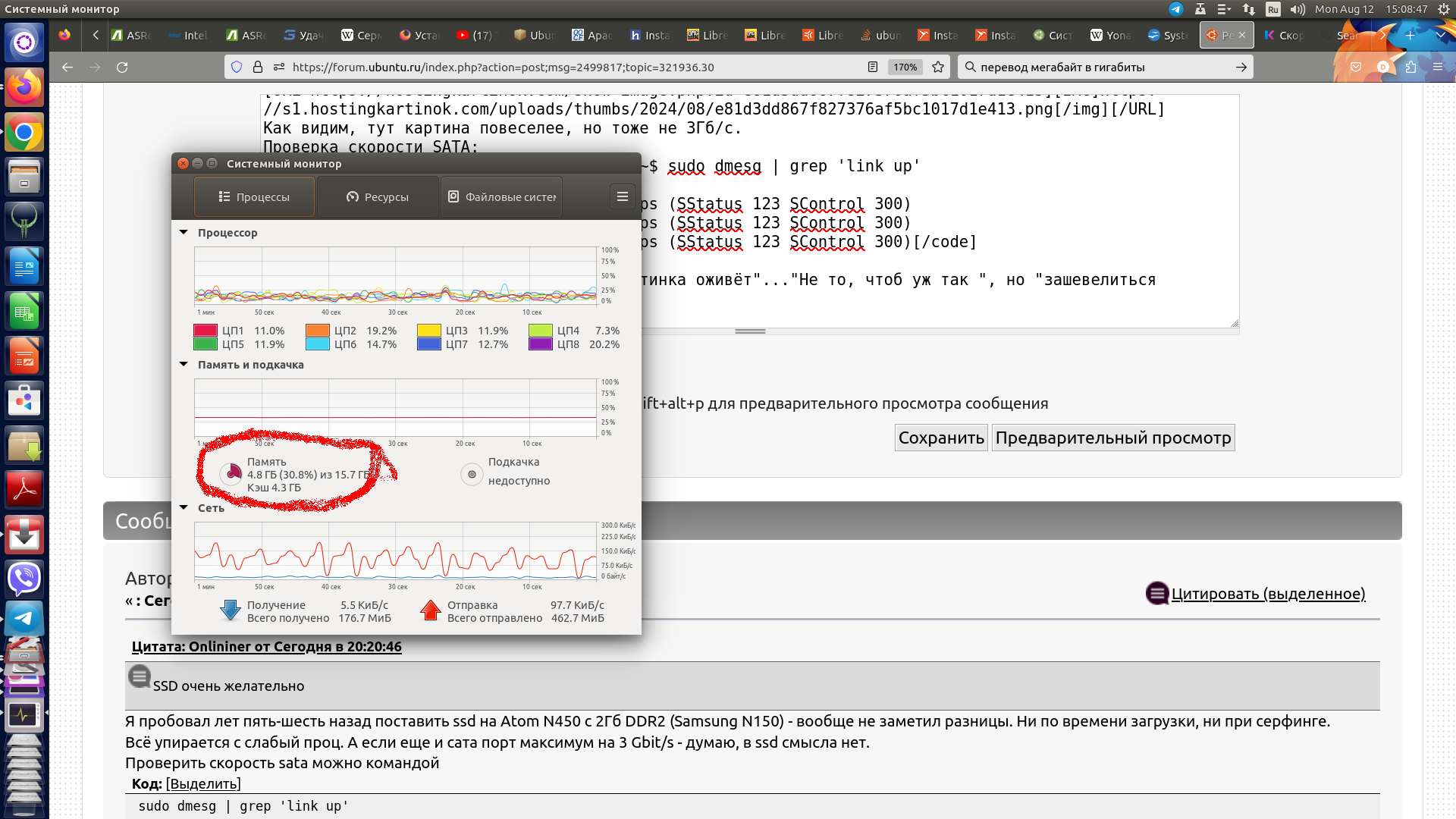Click the ЦП1 red color swatch
The height and width of the screenshot is (819, 1456).
(206, 331)
